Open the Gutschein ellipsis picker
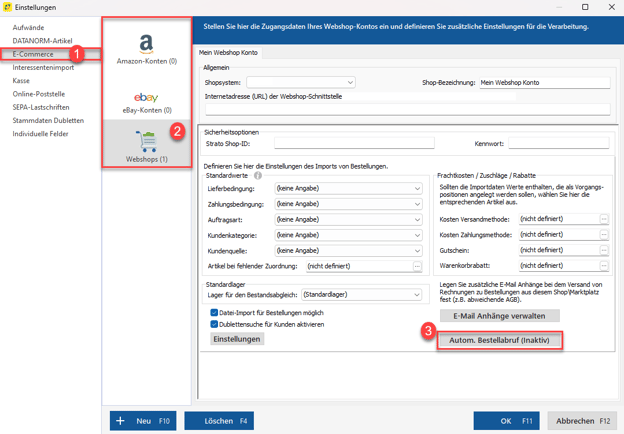 pyautogui.click(x=604, y=250)
